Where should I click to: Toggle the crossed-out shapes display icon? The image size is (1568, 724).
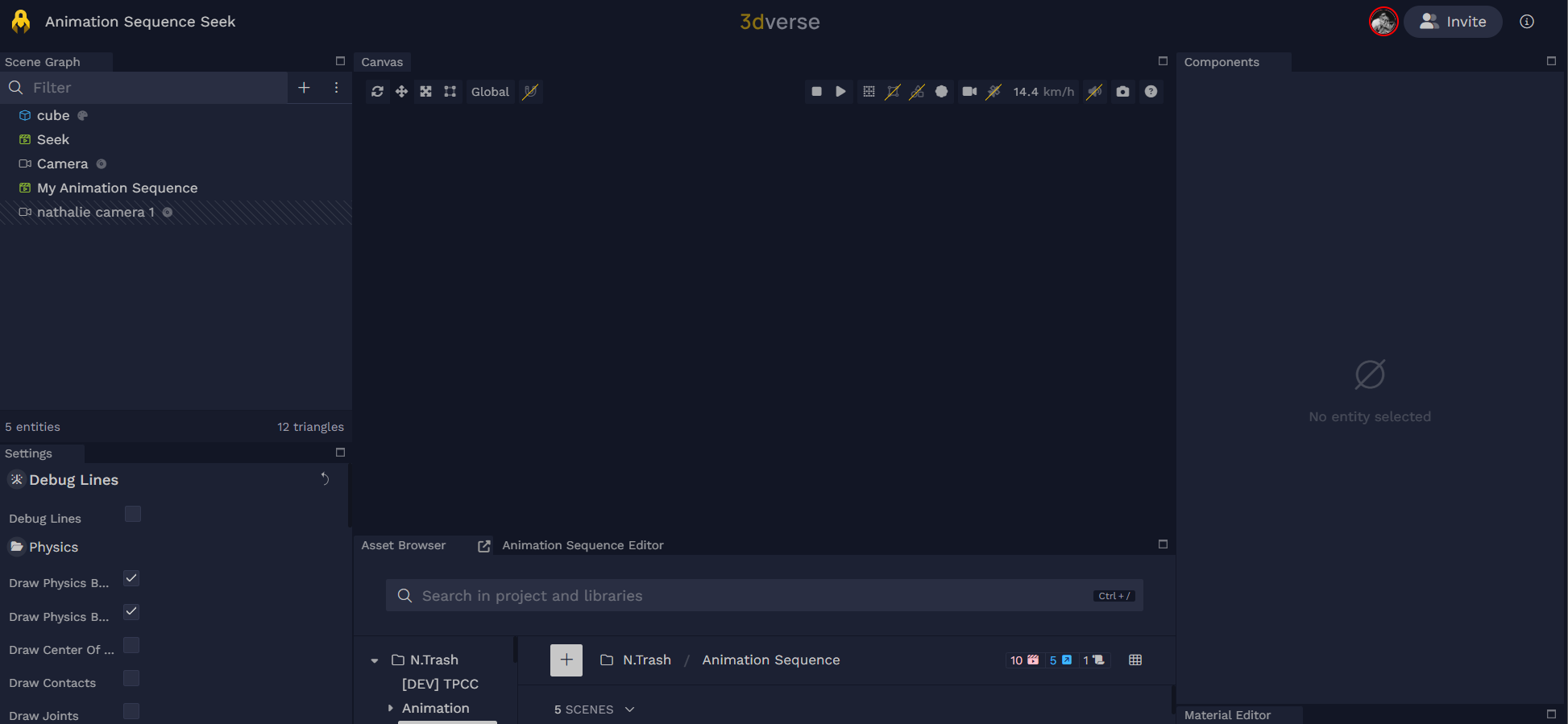tap(917, 92)
